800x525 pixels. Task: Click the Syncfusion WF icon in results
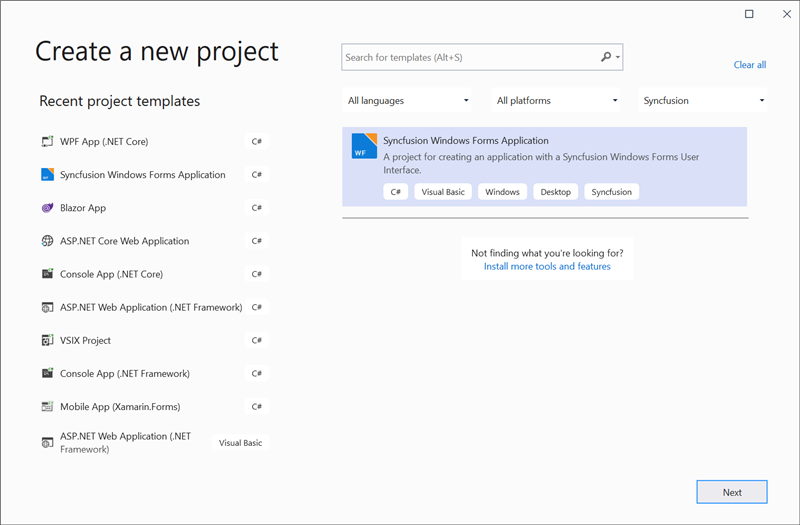coord(364,146)
